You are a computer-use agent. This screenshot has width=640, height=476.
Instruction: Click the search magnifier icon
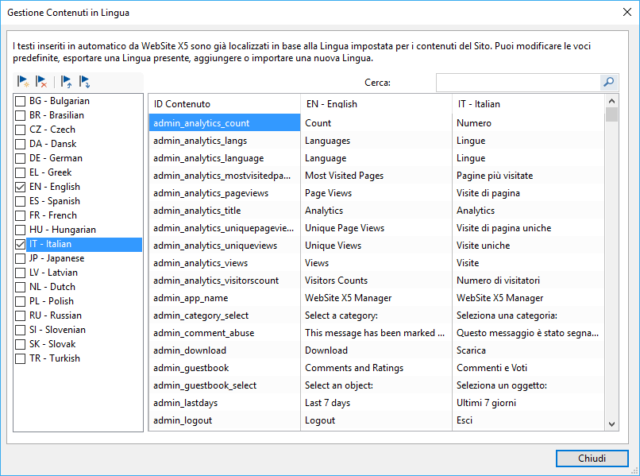click(x=608, y=82)
